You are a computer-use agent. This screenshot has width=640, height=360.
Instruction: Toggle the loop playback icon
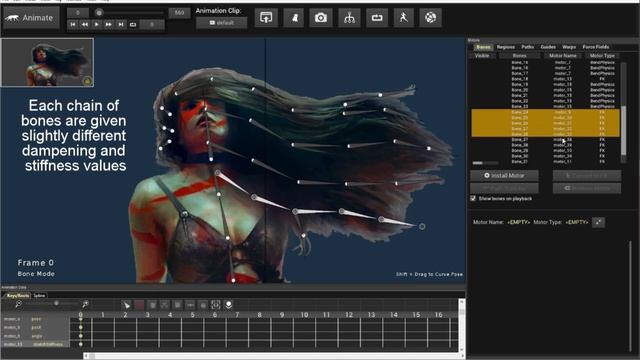(133, 24)
